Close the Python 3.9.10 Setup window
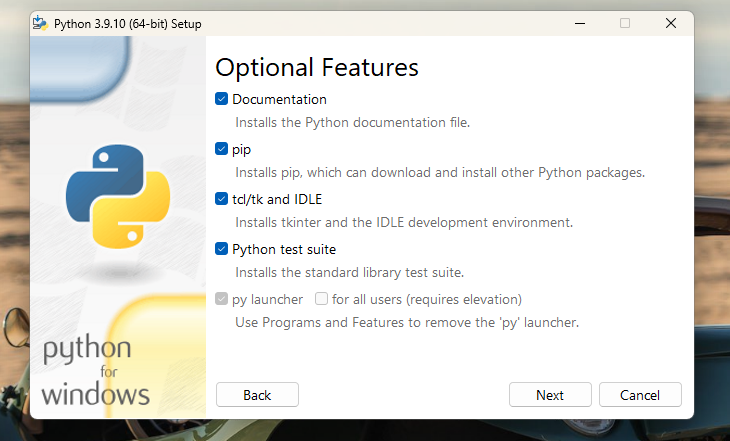 pos(671,23)
